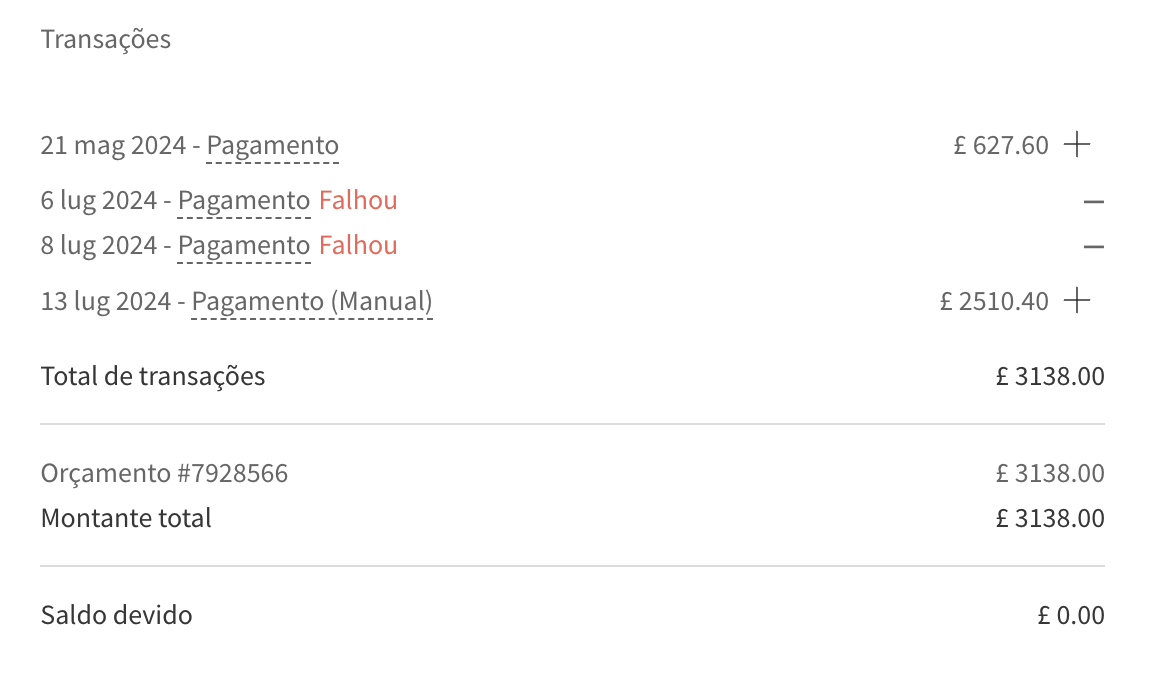Click the Falhou label on the 6 lug payment

358,200
